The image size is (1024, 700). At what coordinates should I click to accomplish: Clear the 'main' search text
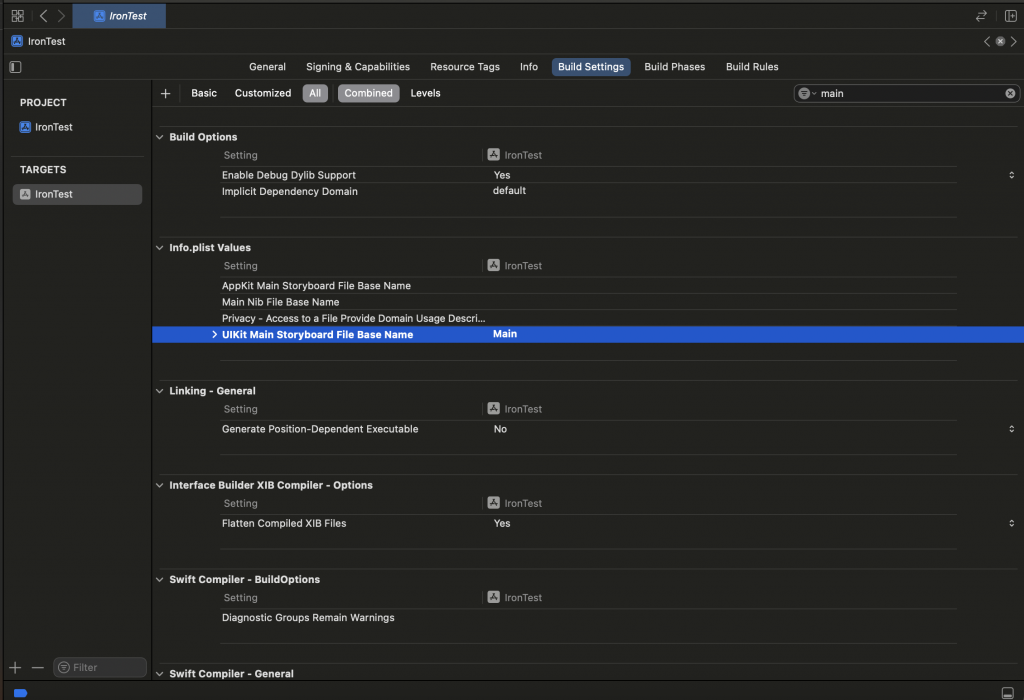(1010, 93)
